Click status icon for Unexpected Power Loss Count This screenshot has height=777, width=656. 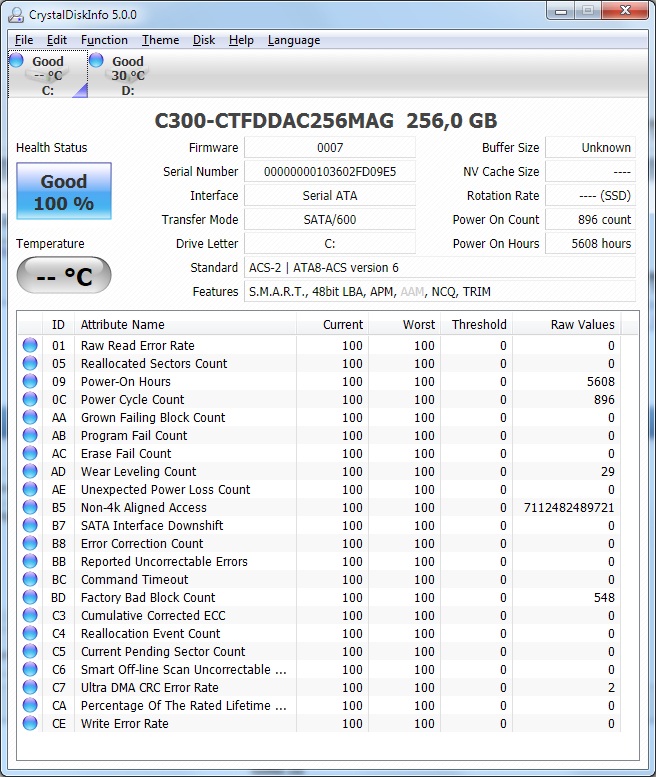[30, 489]
